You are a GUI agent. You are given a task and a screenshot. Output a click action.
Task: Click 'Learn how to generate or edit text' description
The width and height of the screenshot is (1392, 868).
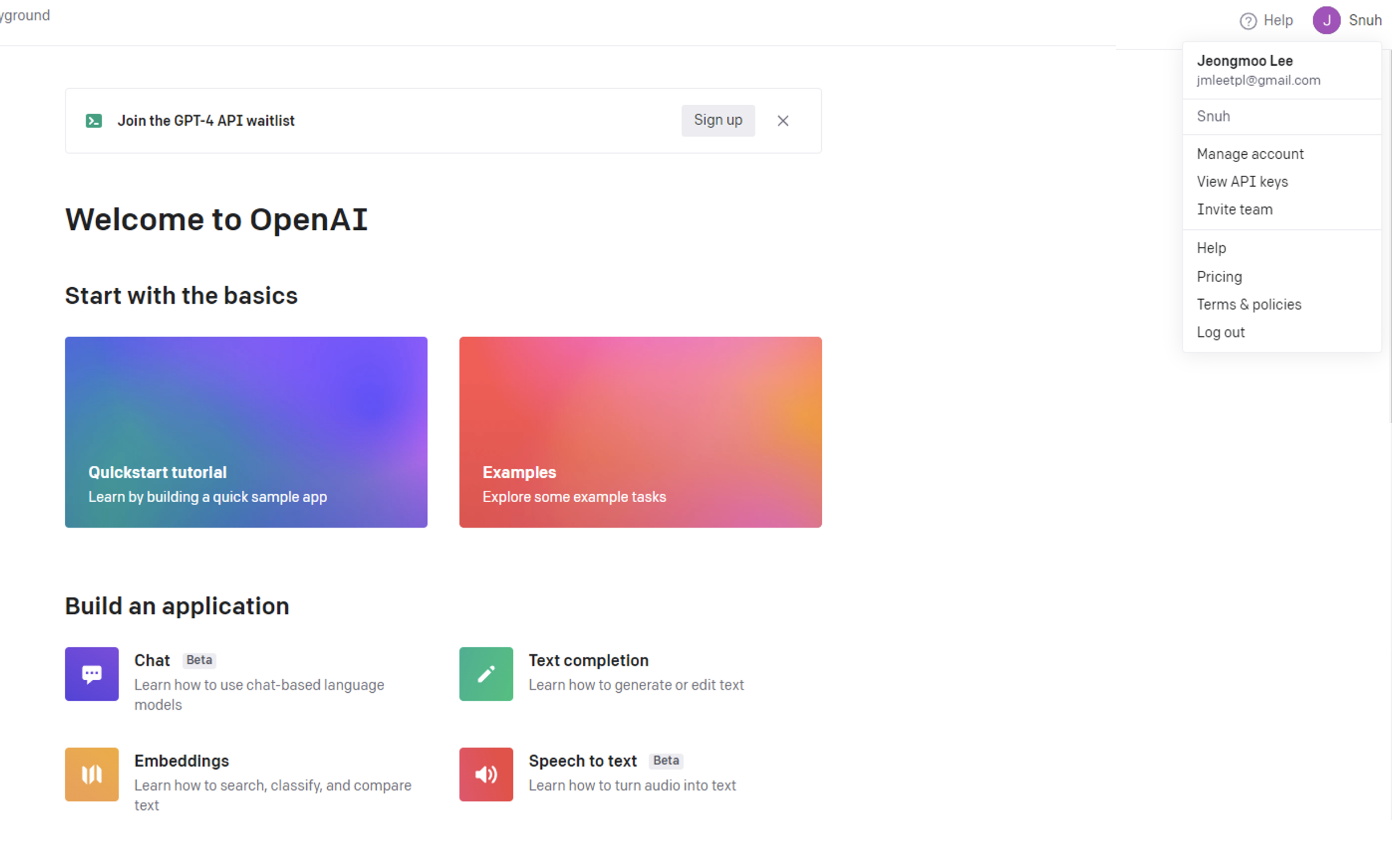pos(636,685)
